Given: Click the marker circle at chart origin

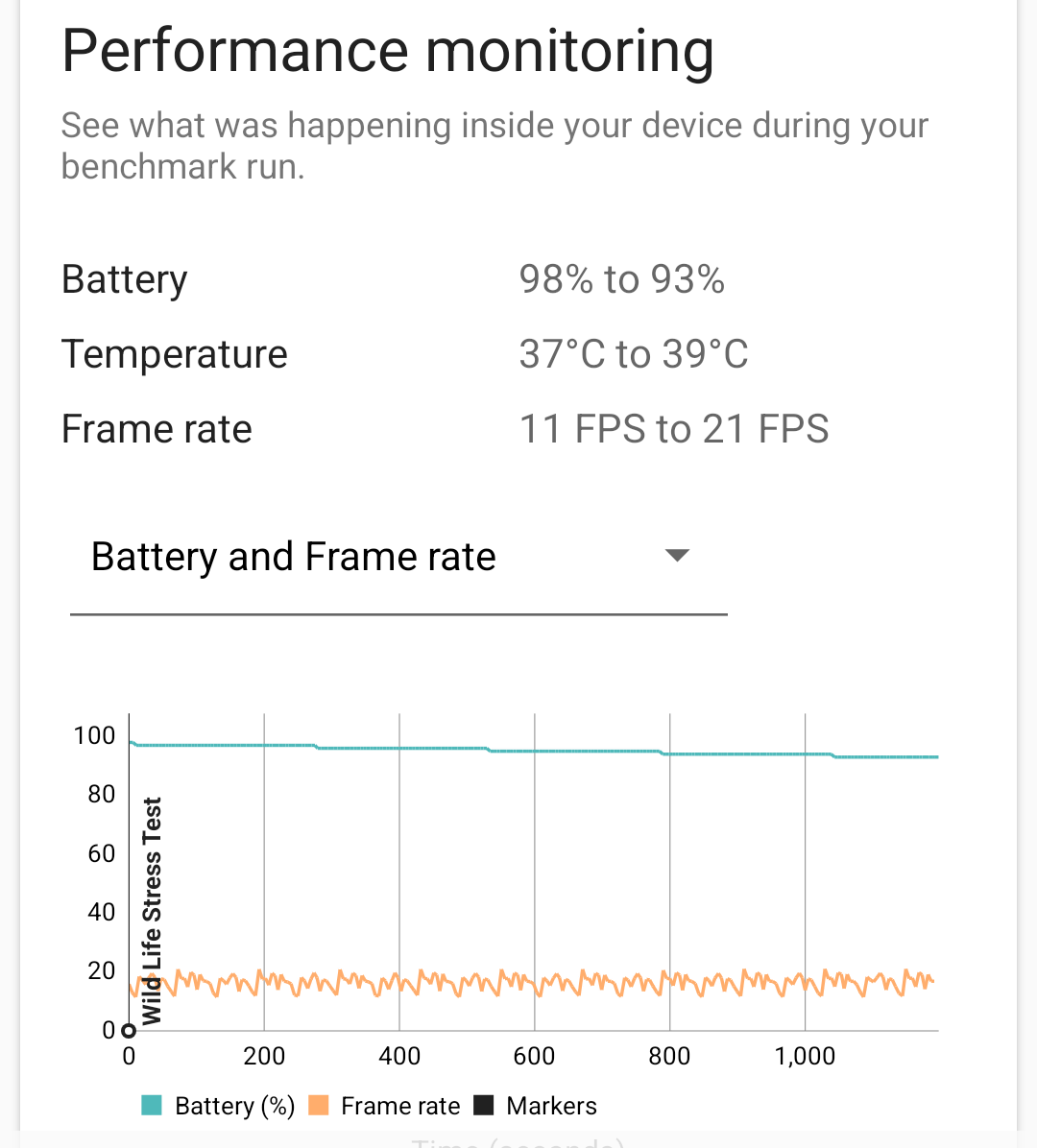Looking at the screenshot, I should (129, 1031).
